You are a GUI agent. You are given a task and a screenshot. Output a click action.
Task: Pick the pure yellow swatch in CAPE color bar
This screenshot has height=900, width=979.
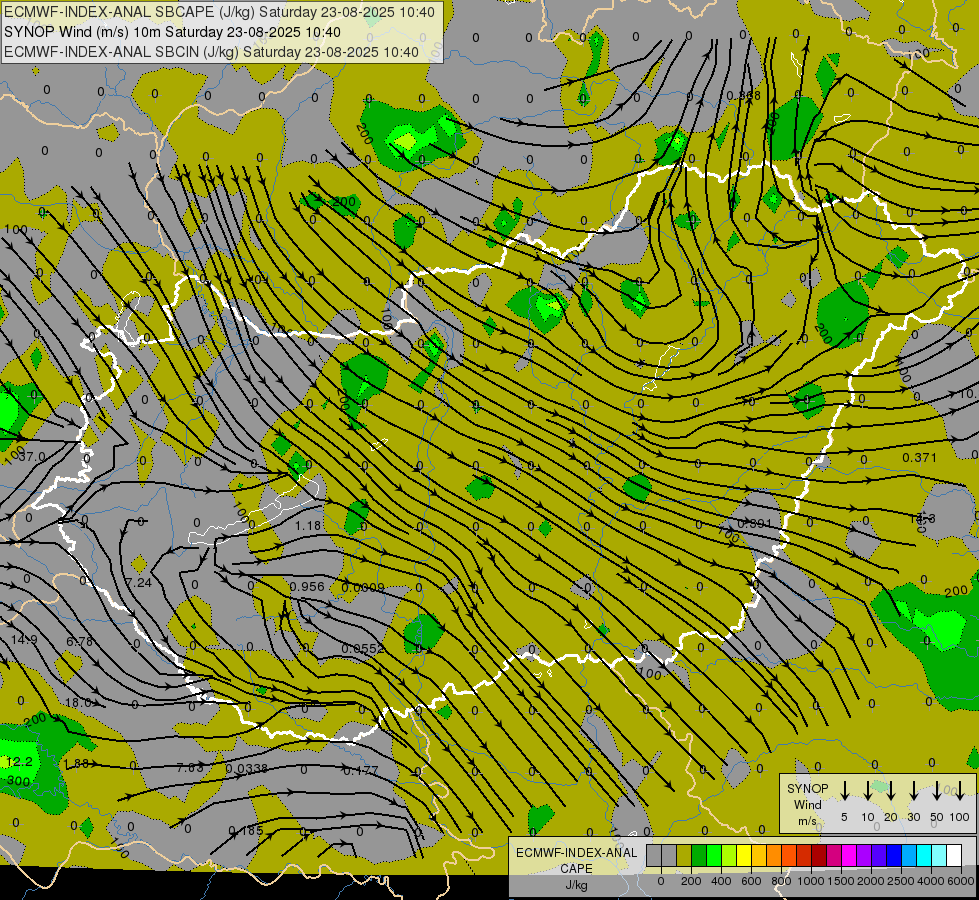(x=744, y=856)
